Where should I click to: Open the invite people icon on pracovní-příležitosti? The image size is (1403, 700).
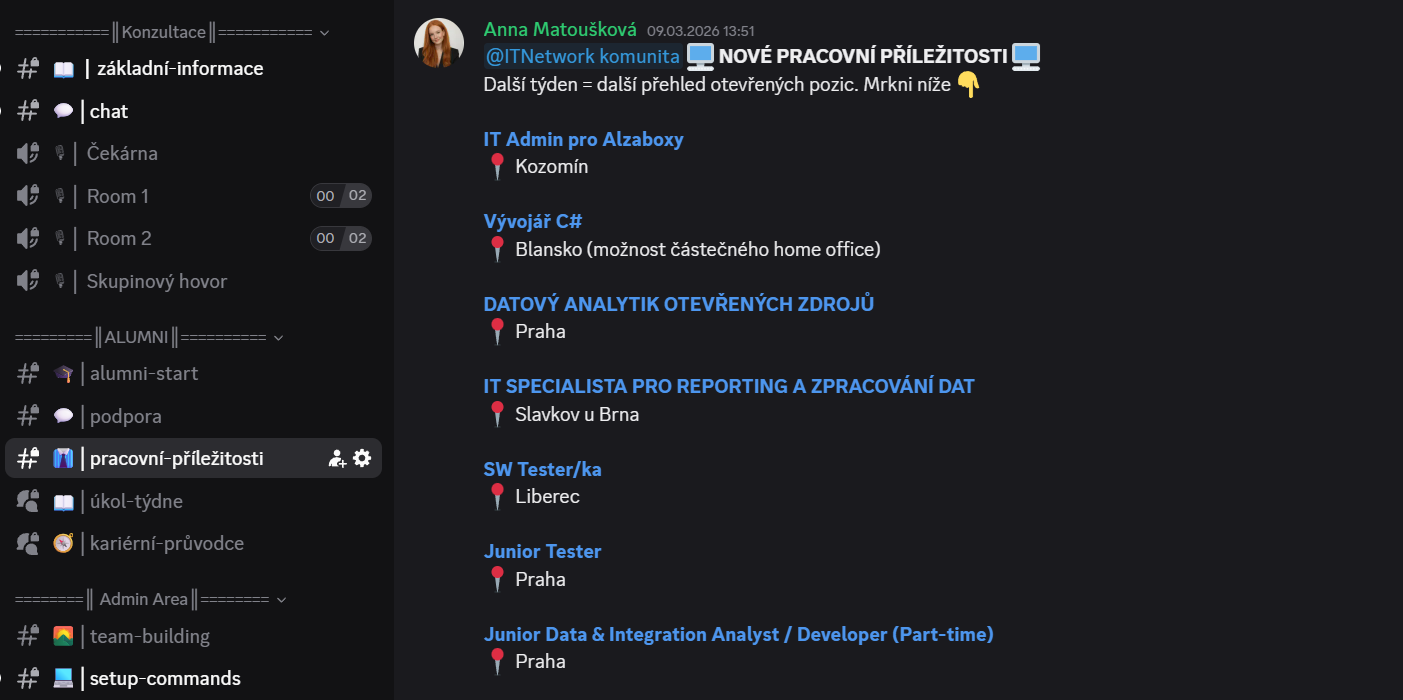[337, 457]
